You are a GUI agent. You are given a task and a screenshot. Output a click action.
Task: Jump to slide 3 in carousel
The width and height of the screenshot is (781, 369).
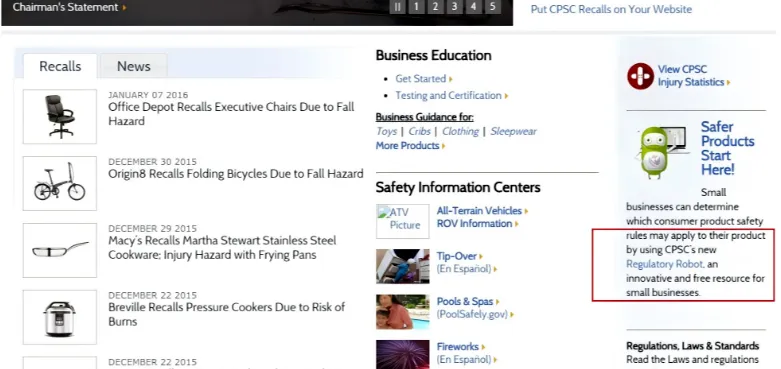click(x=454, y=7)
